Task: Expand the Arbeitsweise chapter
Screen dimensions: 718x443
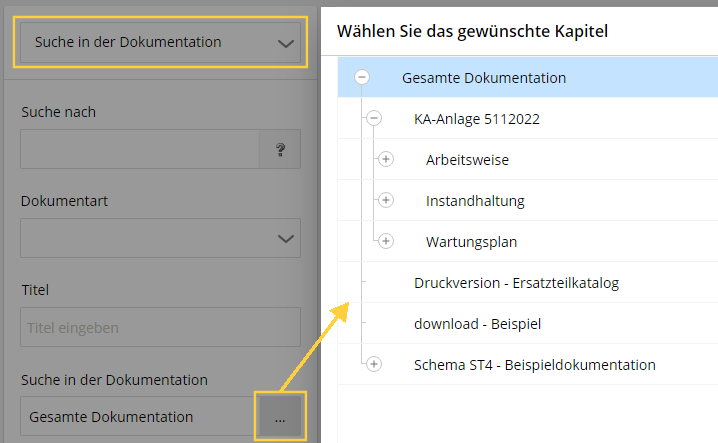Action: [386, 159]
